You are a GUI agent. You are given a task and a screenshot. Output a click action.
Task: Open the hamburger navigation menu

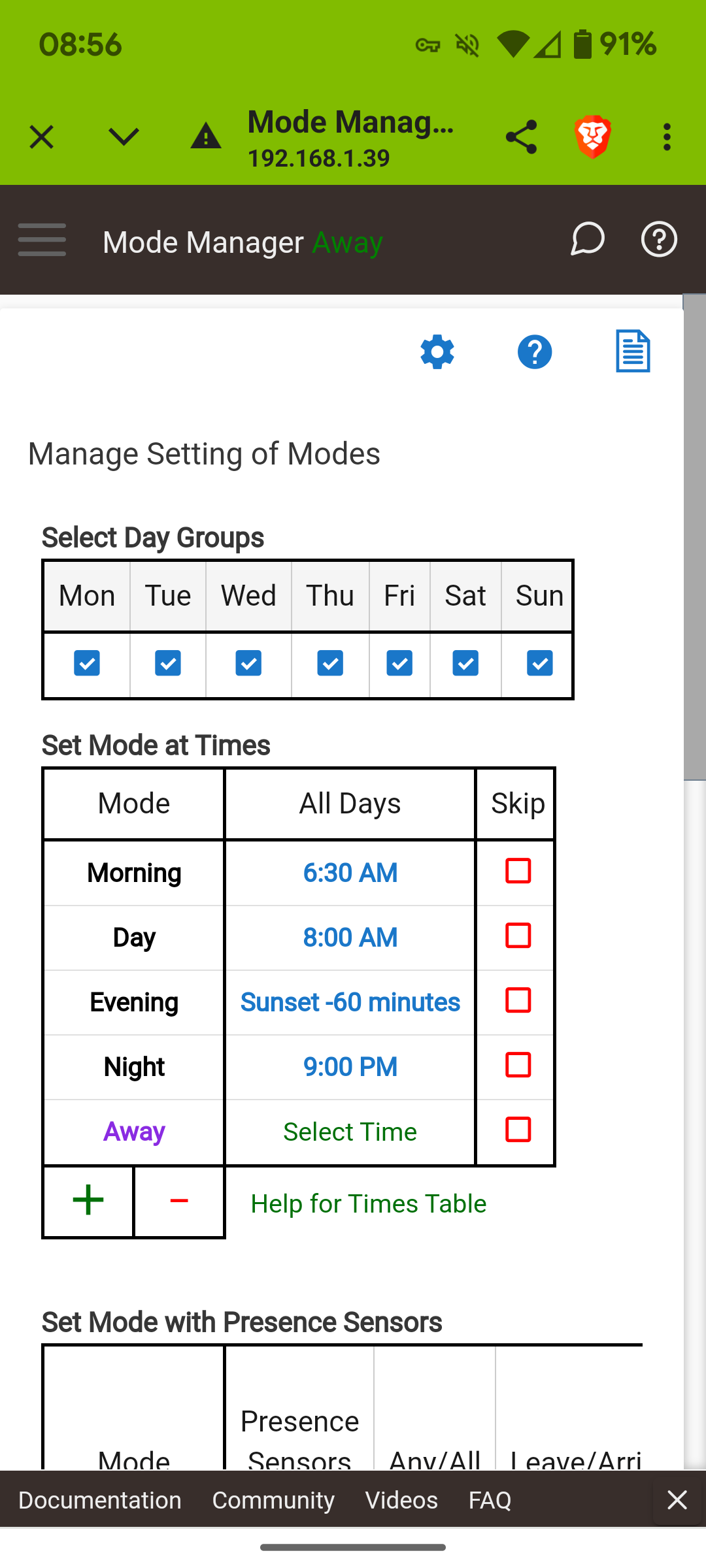point(42,240)
